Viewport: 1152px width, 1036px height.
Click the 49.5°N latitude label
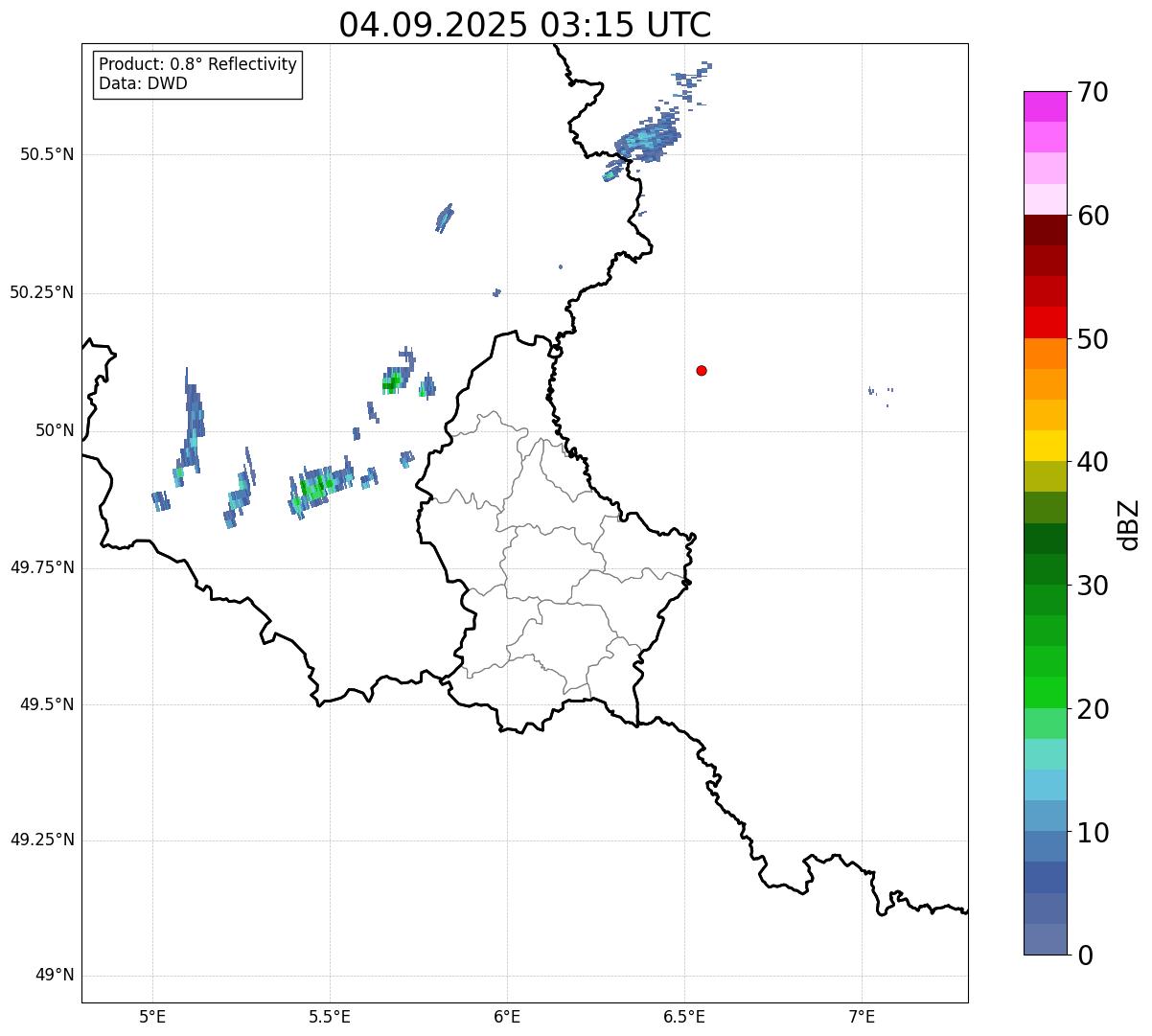click(x=46, y=704)
